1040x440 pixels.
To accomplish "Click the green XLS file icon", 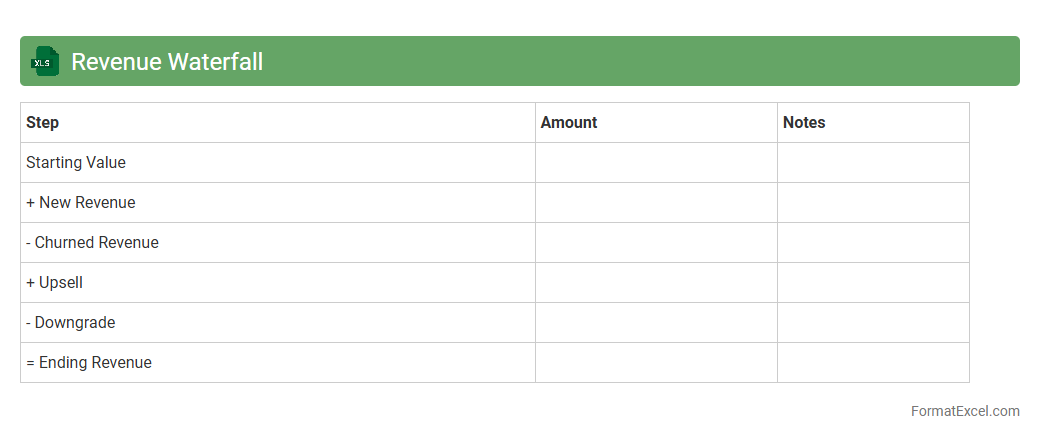I will (45, 61).
